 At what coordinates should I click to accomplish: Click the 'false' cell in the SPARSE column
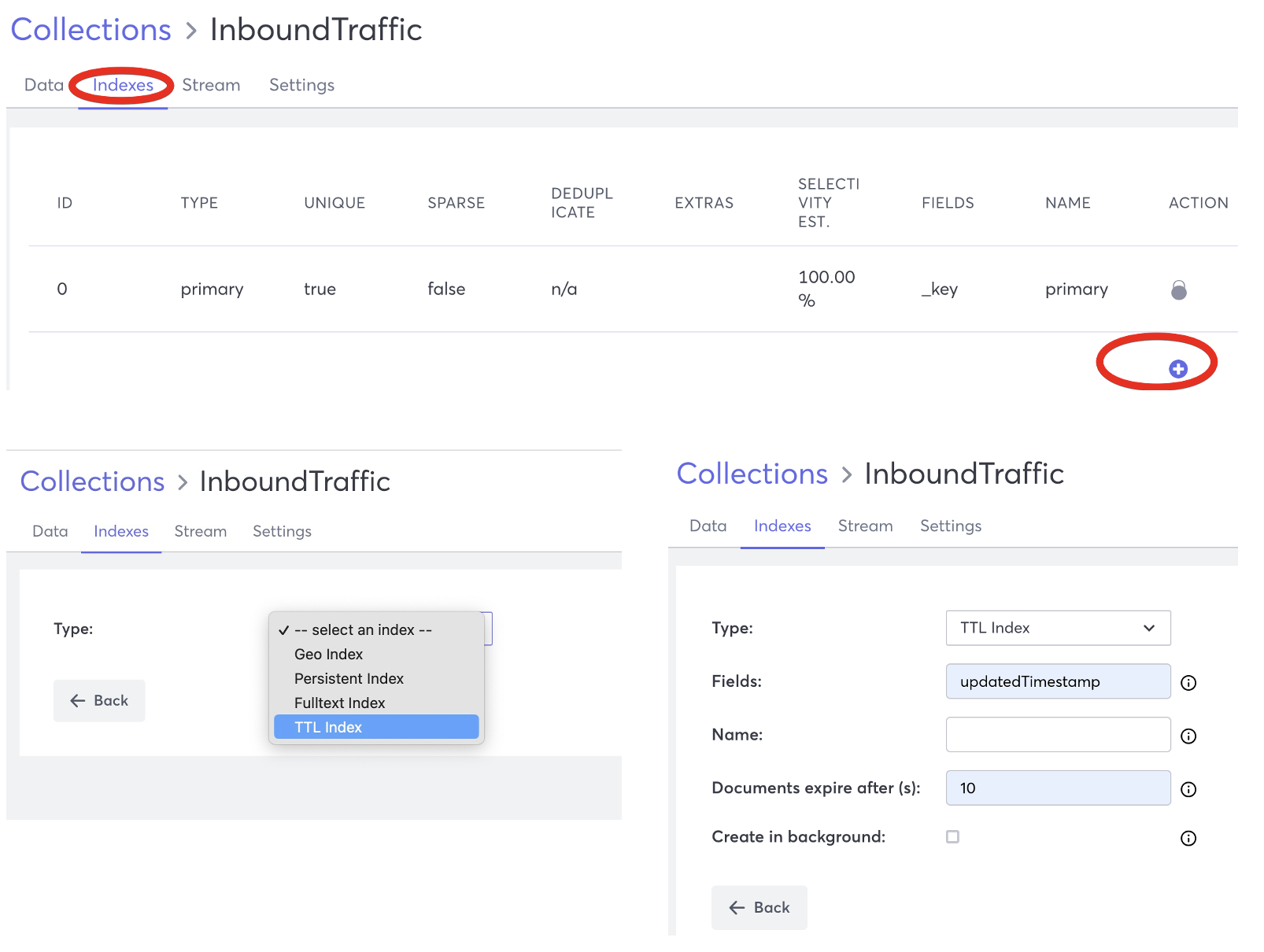click(446, 289)
